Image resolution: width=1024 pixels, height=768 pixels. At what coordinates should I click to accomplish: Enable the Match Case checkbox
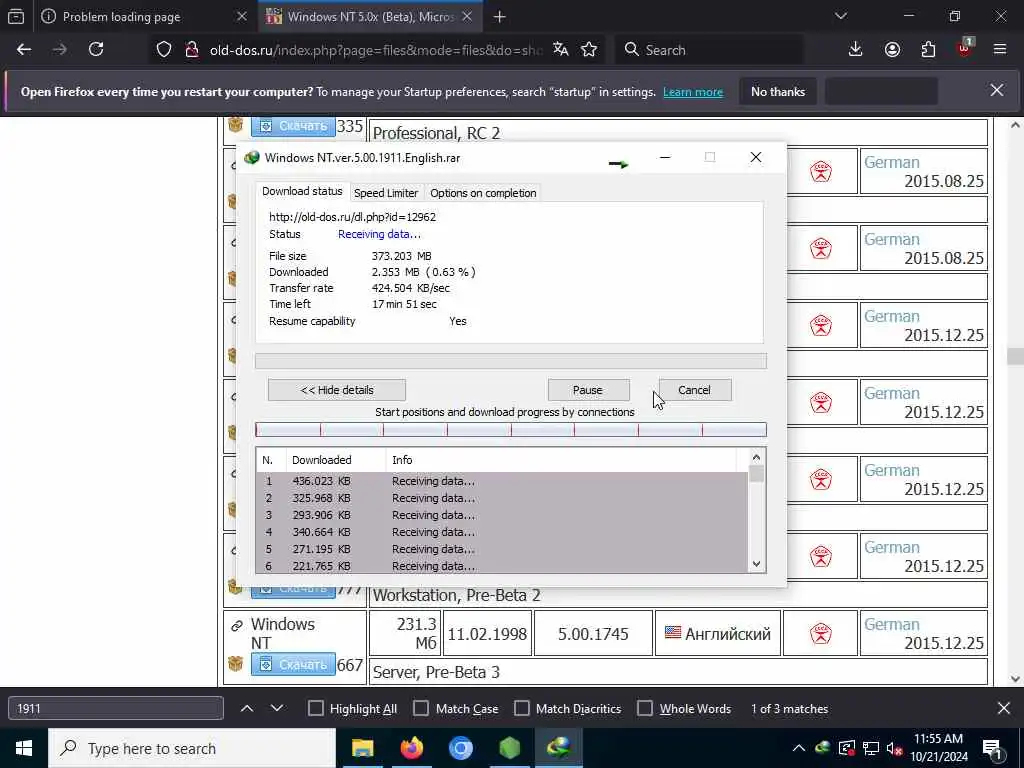pos(421,709)
